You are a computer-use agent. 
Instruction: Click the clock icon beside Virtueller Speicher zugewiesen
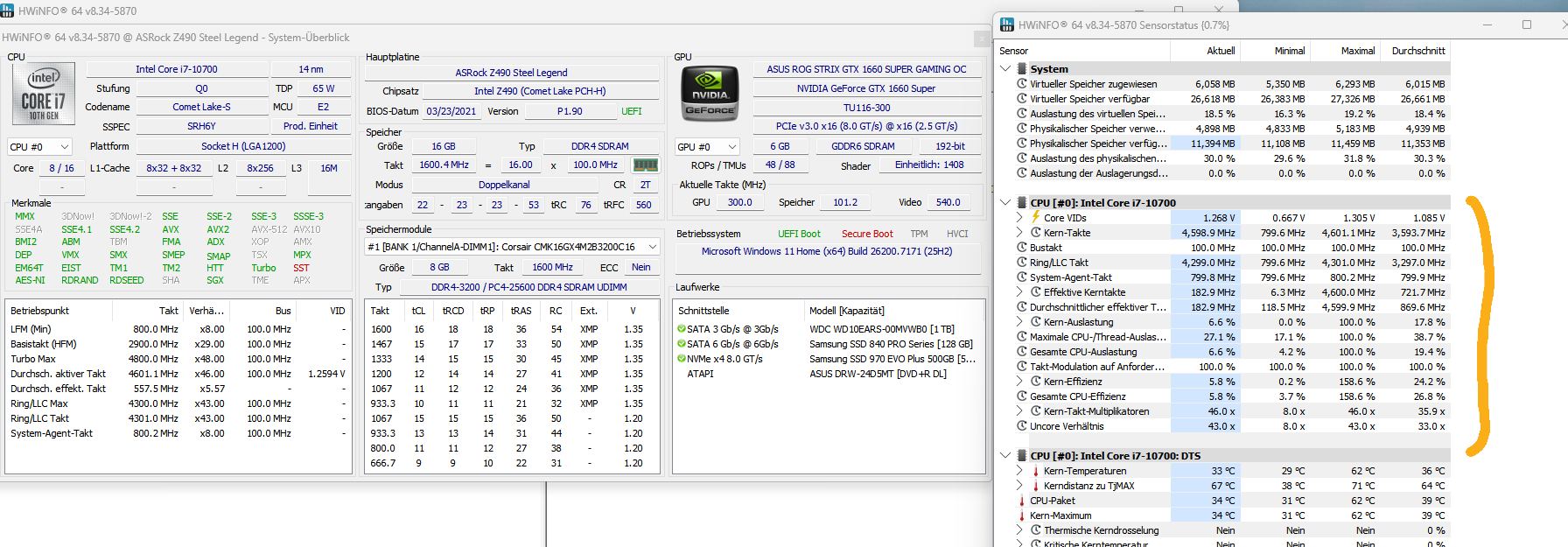1022,83
